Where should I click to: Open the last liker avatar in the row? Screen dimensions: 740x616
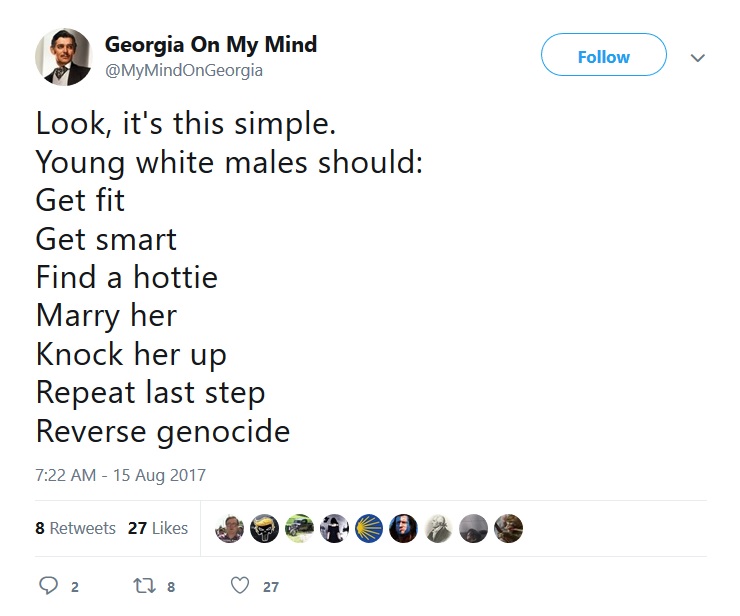tap(508, 528)
